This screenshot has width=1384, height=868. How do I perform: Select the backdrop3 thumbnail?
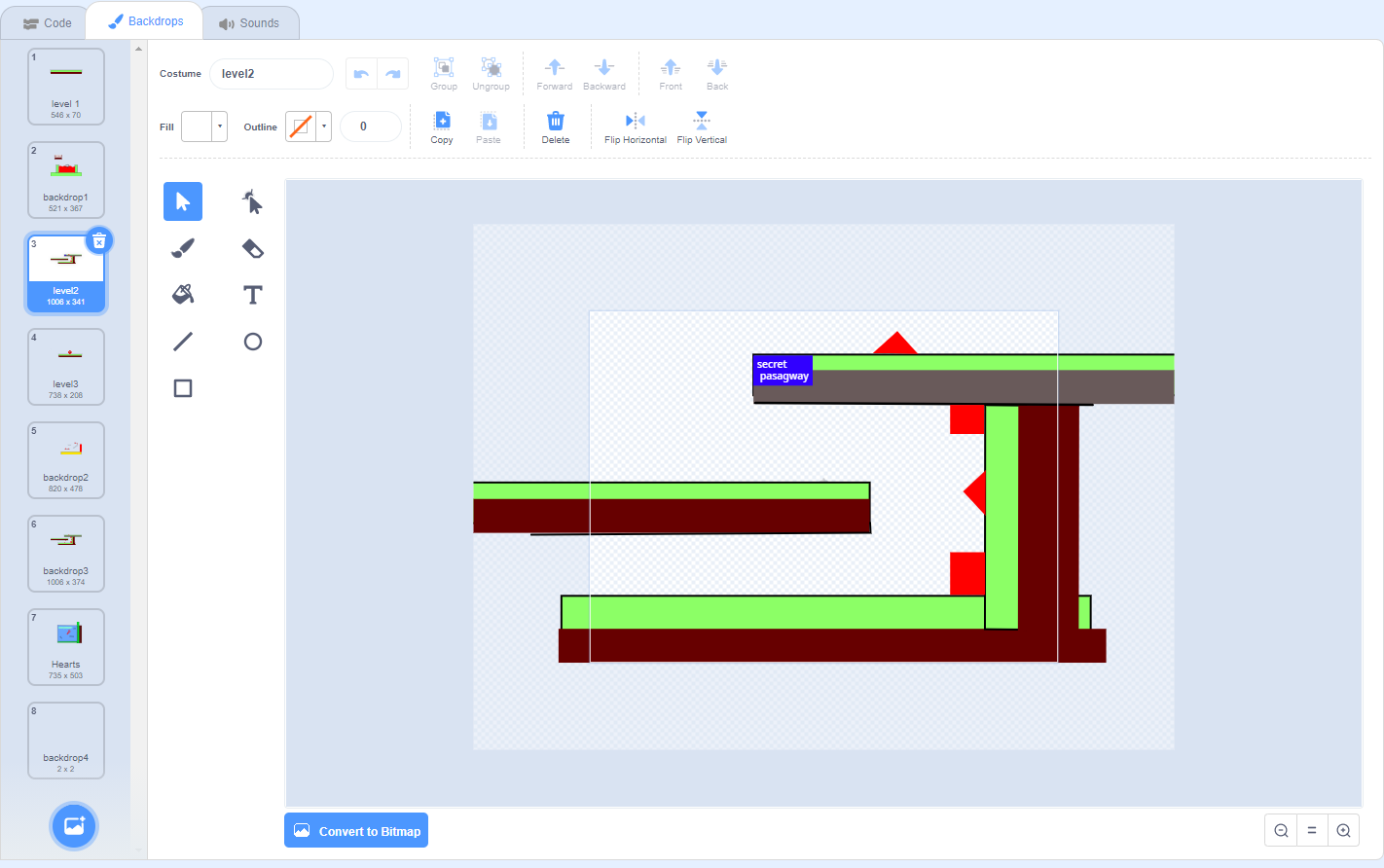tap(66, 554)
